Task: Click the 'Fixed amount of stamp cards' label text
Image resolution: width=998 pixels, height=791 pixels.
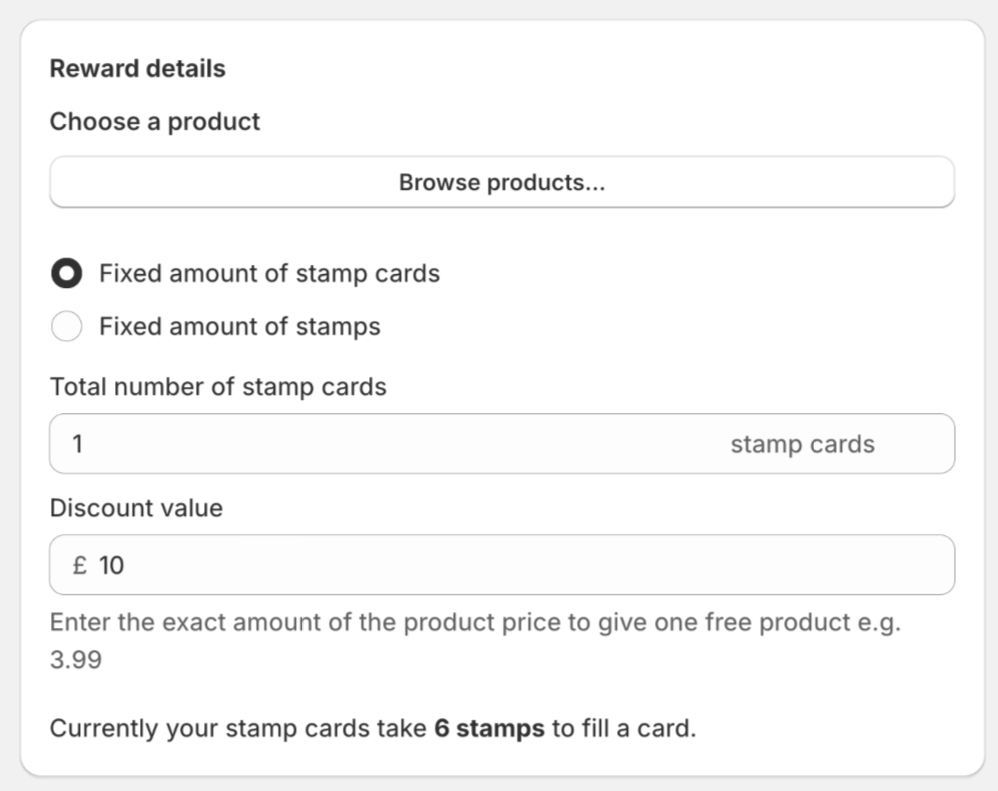Action: pos(269,273)
